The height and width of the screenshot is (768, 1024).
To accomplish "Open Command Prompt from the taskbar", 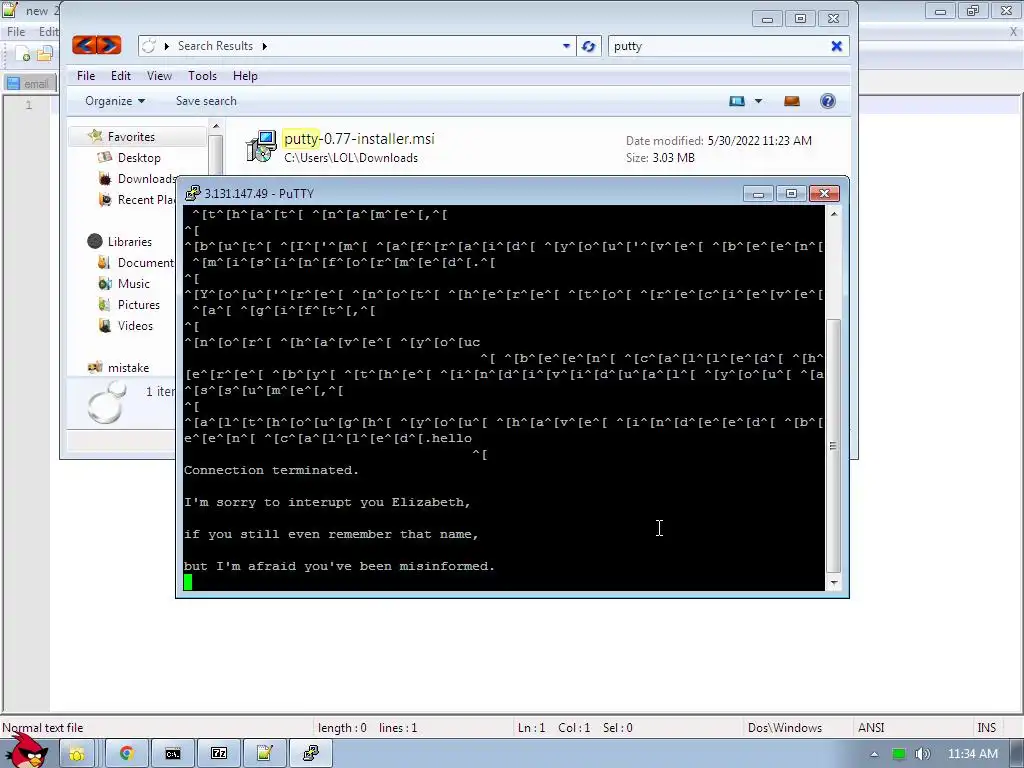I will pyautogui.click(x=172, y=754).
